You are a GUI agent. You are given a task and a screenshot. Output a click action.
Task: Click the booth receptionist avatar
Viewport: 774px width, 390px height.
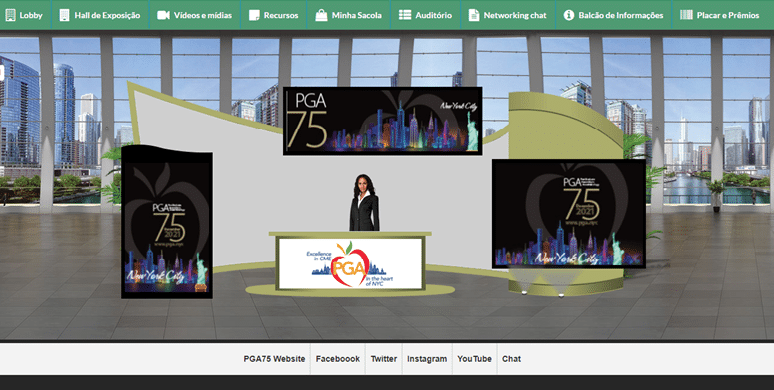[364, 202]
